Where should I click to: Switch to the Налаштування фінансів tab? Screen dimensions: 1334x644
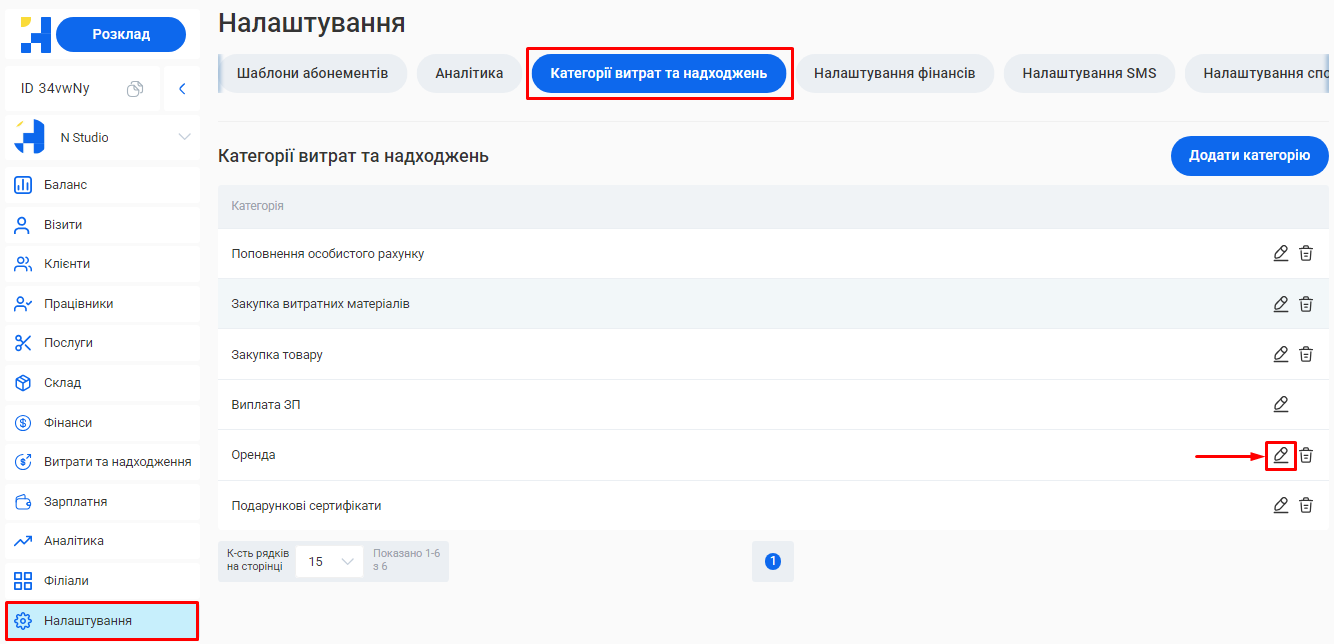pyautogui.click(x=895, y=73)
